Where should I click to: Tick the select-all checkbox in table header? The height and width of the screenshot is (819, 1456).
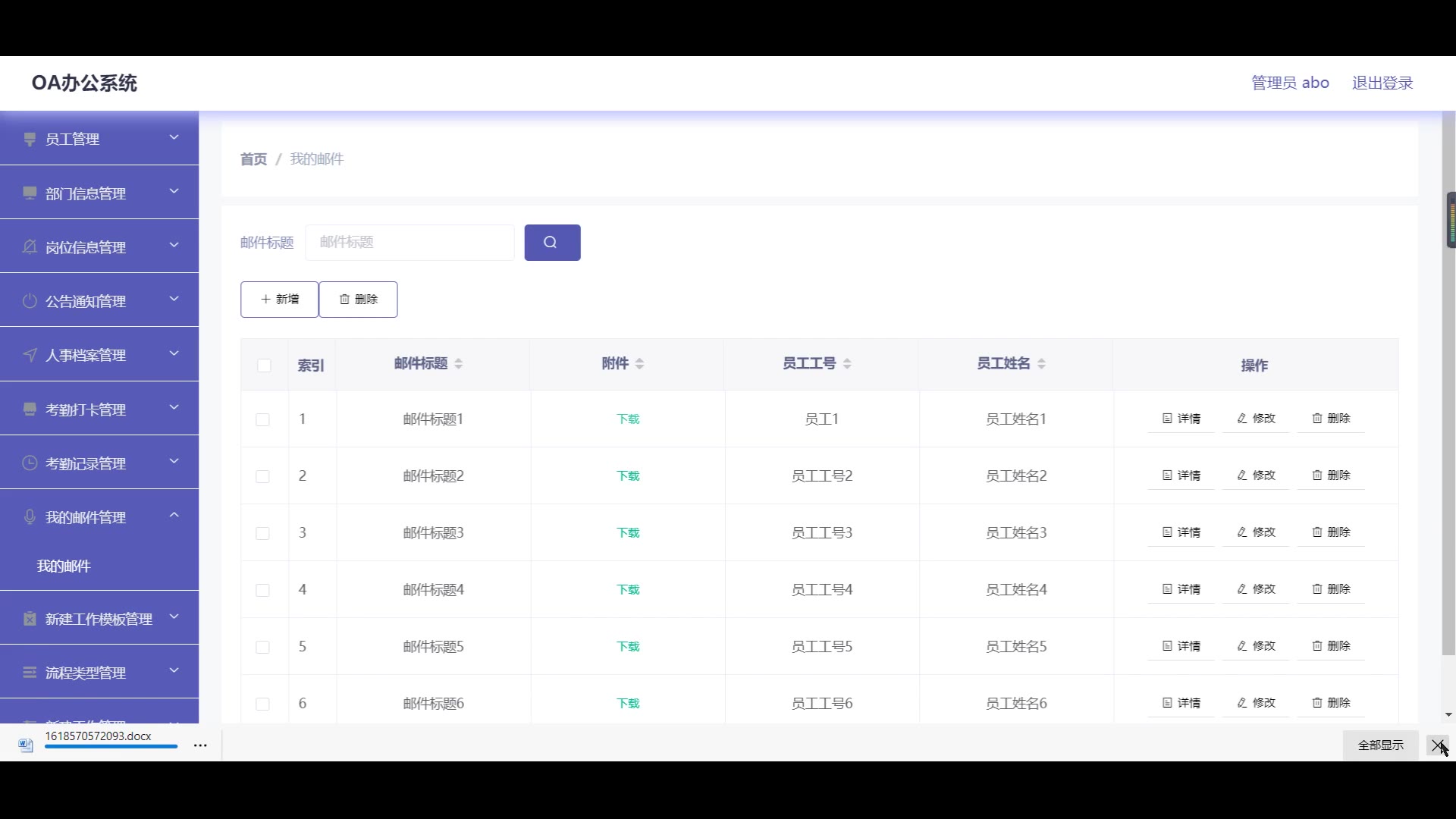point(264,366)
